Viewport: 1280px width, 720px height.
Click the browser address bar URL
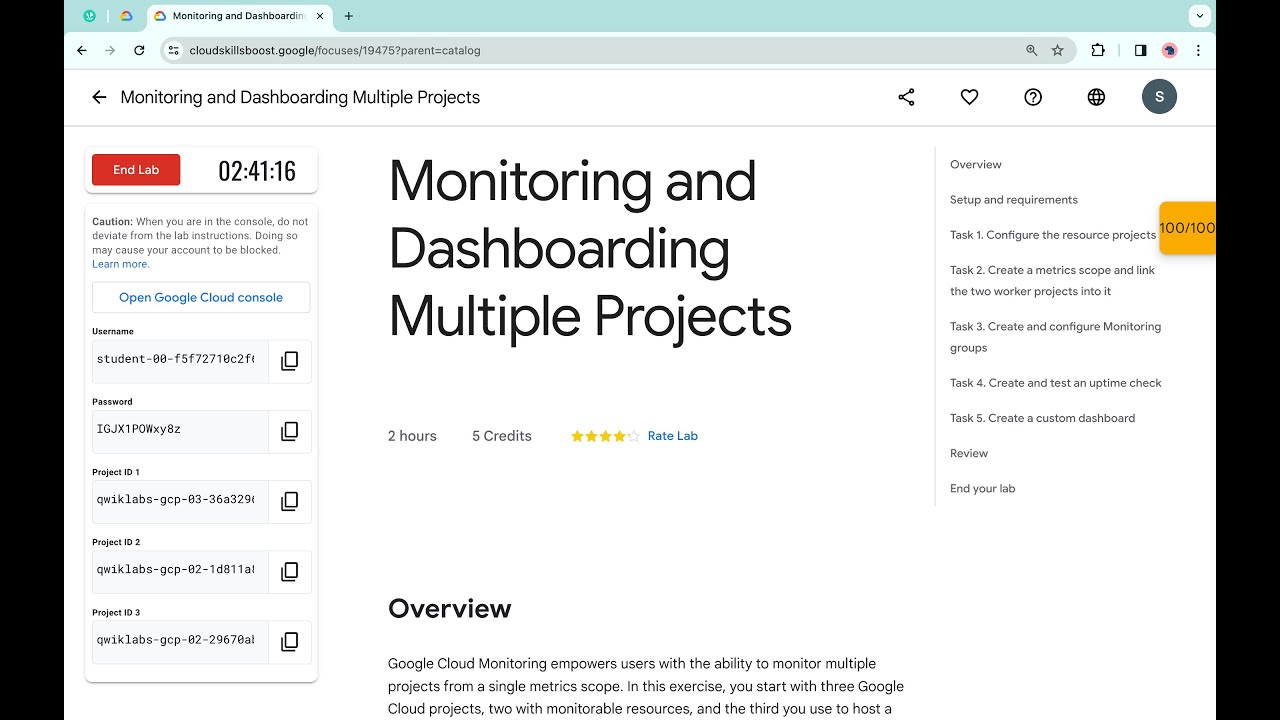(335, 50)
